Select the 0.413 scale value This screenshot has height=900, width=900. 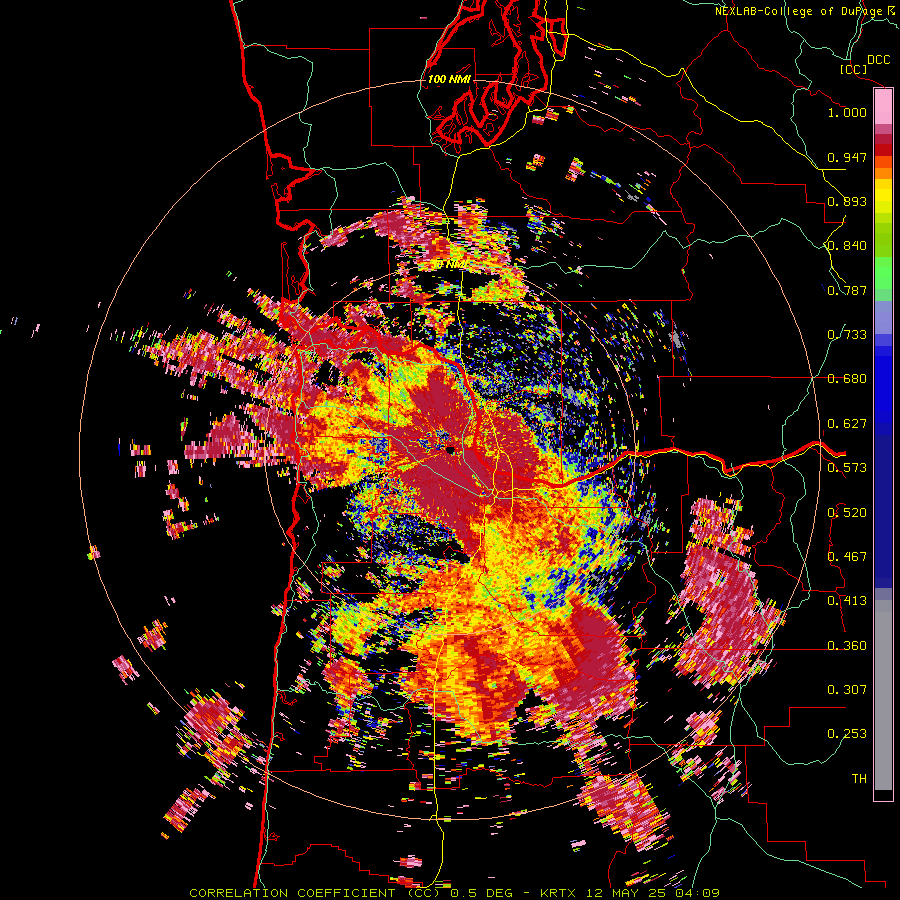pyautogui.click(x=847, y=601)
